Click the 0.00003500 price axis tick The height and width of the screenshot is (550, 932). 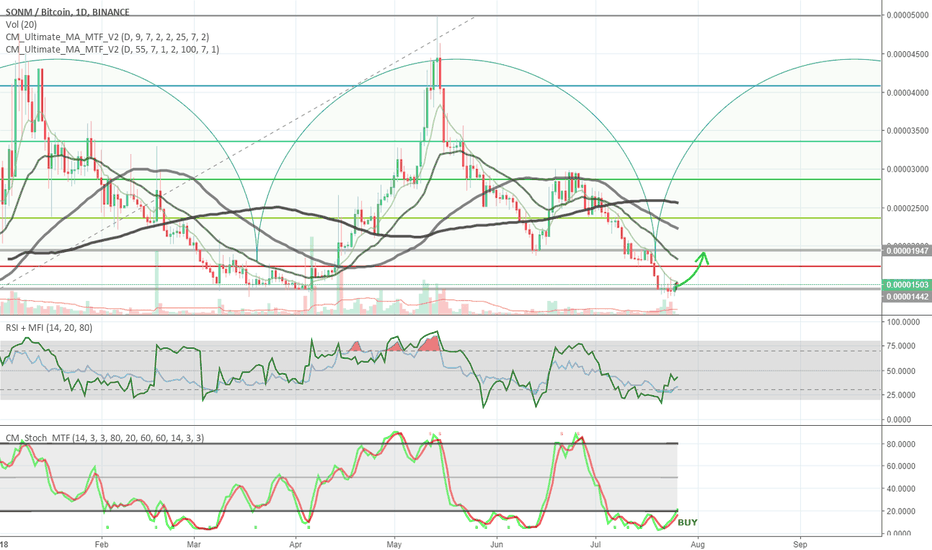[x=908, y=131]
